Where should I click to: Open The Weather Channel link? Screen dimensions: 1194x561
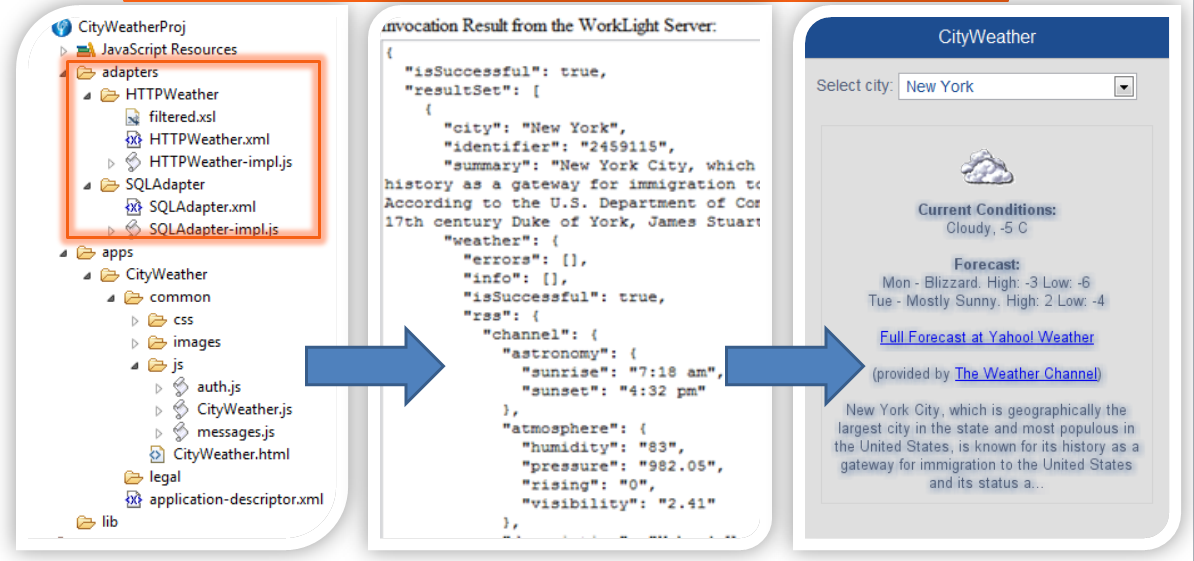pyautogui.click(x=1026, y=374)
